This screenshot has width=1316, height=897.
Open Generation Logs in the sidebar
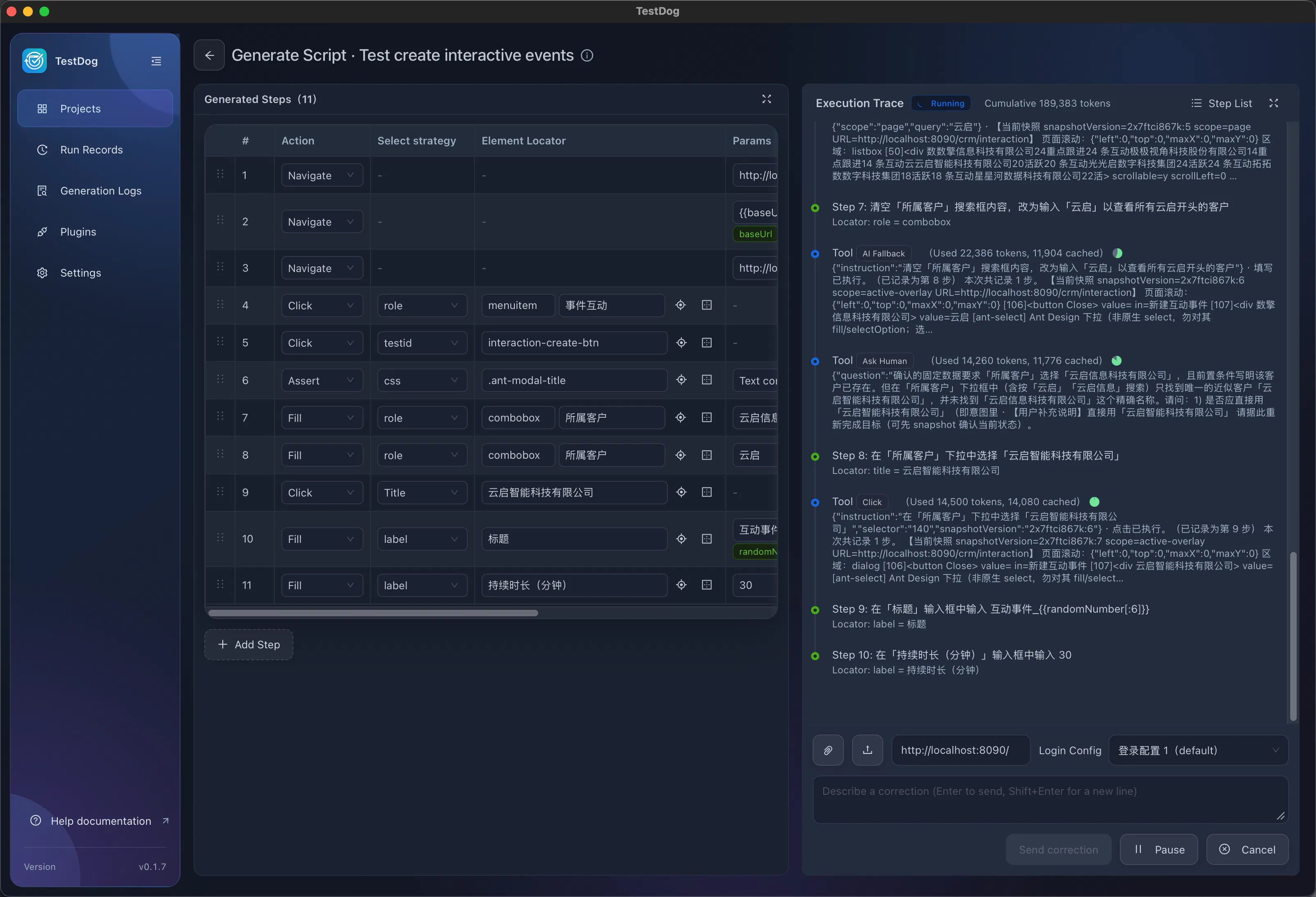click(95, 191)
